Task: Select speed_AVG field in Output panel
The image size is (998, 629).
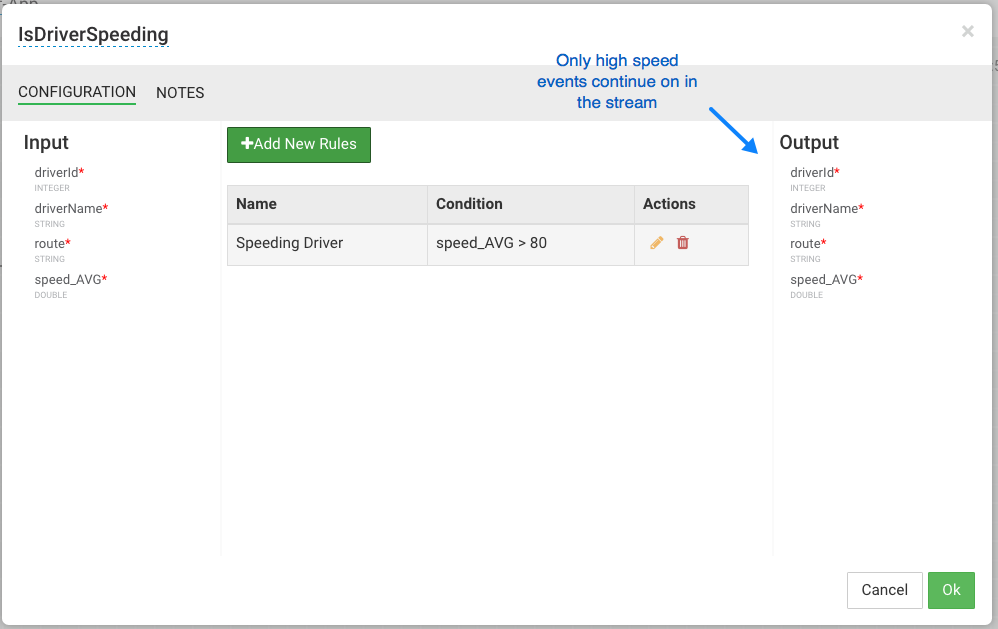Action: [824, 280]
